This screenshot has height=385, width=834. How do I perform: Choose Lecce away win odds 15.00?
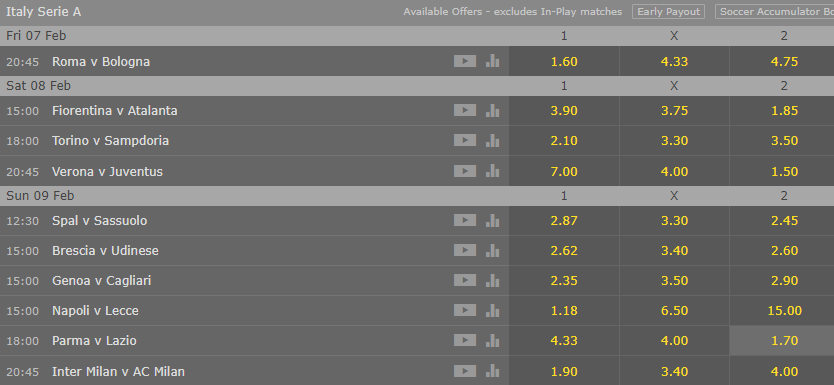pos(783,311)
